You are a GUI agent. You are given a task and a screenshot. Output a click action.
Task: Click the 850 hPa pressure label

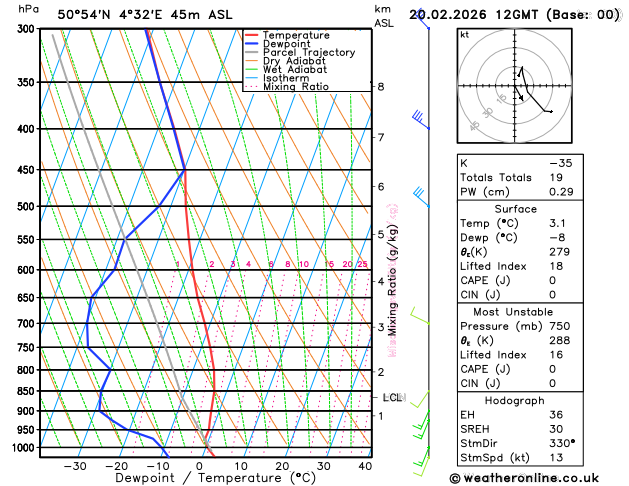pos(28,391)
